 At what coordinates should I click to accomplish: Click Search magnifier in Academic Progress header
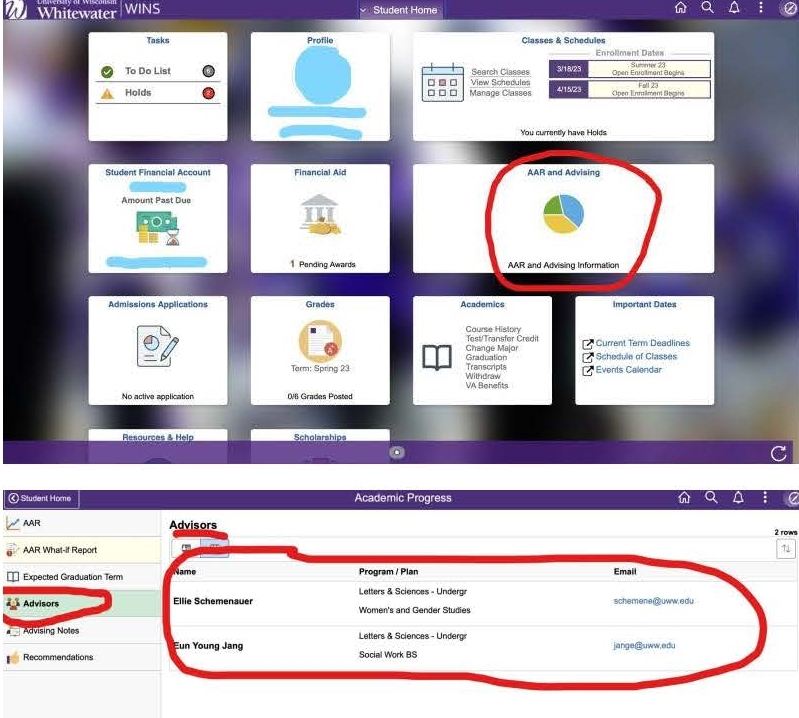711,497
